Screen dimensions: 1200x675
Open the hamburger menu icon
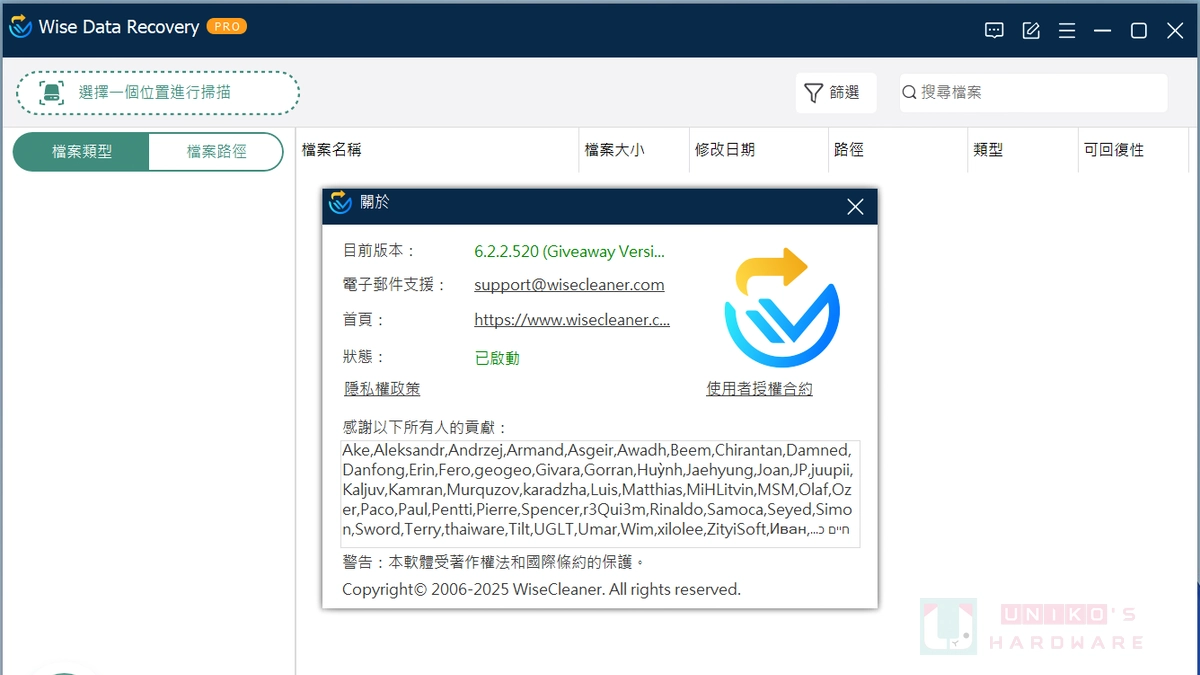(x=1067, y=31)
